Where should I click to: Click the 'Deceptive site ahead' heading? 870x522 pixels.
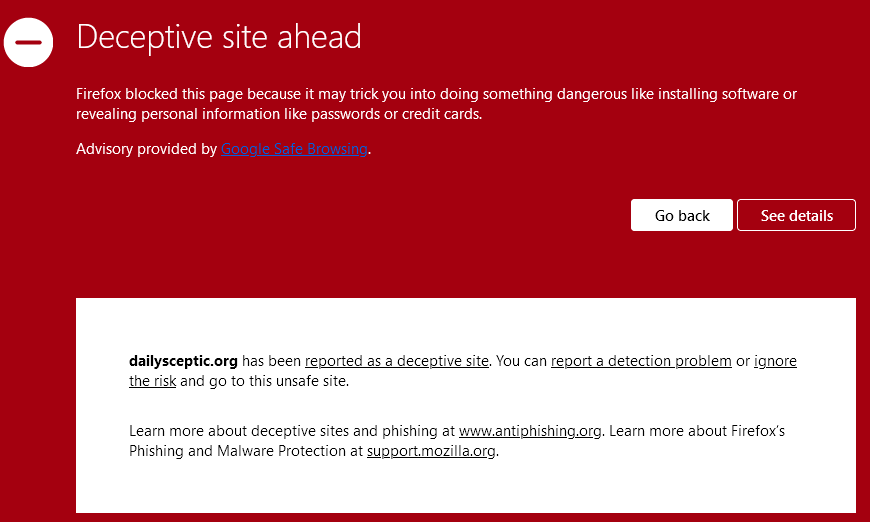click(x=218, y=37)
